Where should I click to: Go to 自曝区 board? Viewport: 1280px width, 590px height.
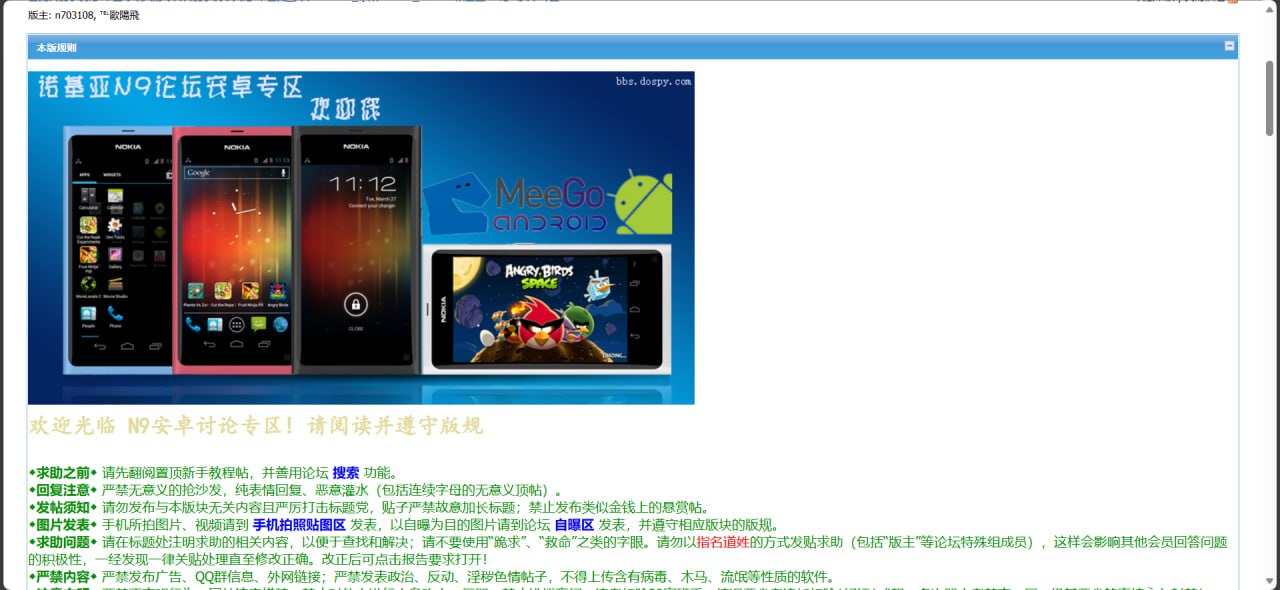click(574, 525)
